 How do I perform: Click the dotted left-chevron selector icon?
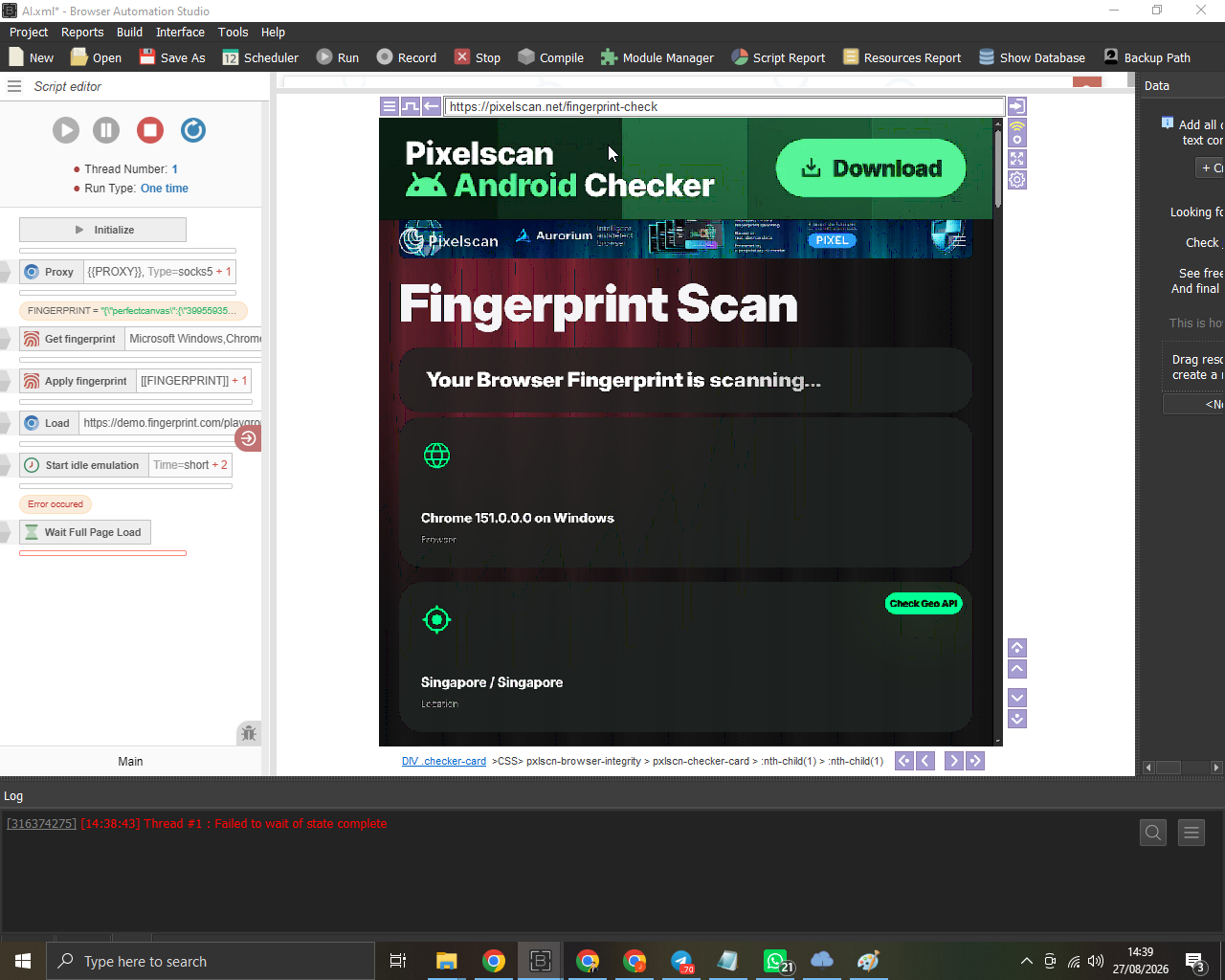(904, 761)
